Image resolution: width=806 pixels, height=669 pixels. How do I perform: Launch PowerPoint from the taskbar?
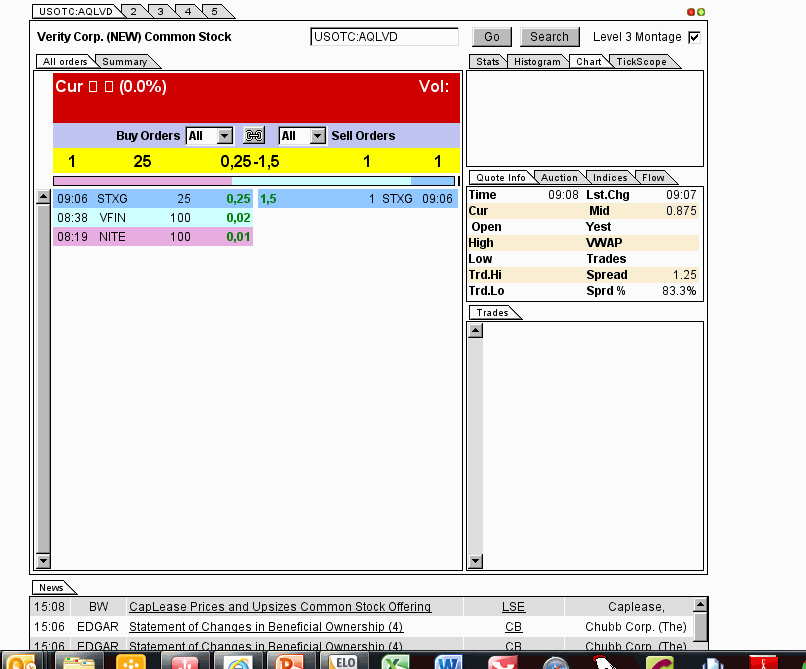coord(290,662)
